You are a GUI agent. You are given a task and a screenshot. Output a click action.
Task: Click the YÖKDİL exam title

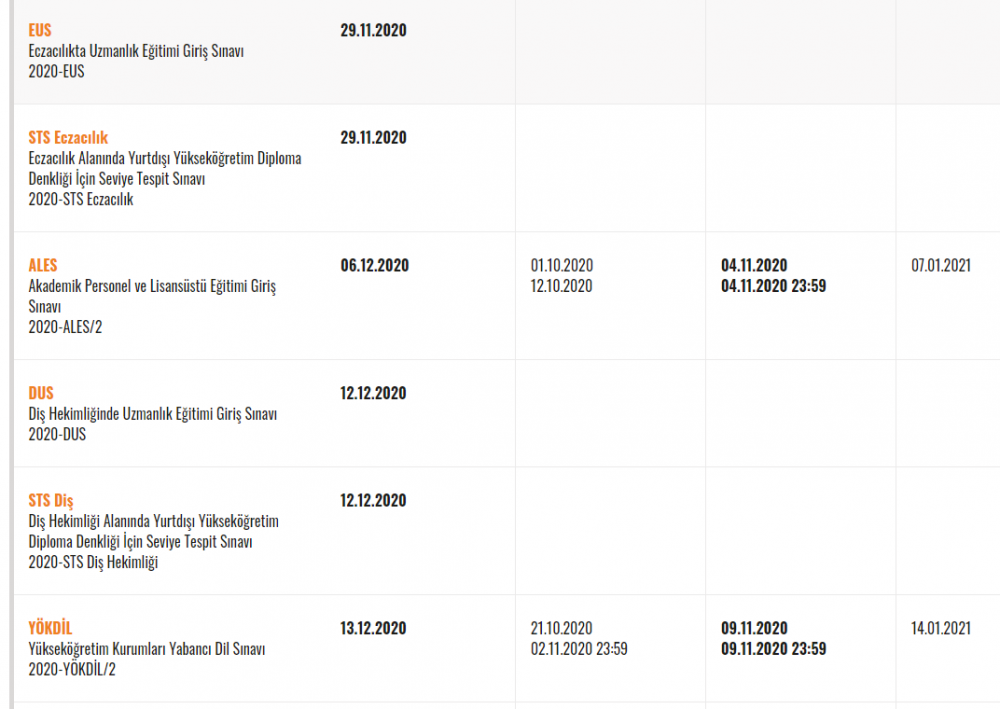(50, 628)
